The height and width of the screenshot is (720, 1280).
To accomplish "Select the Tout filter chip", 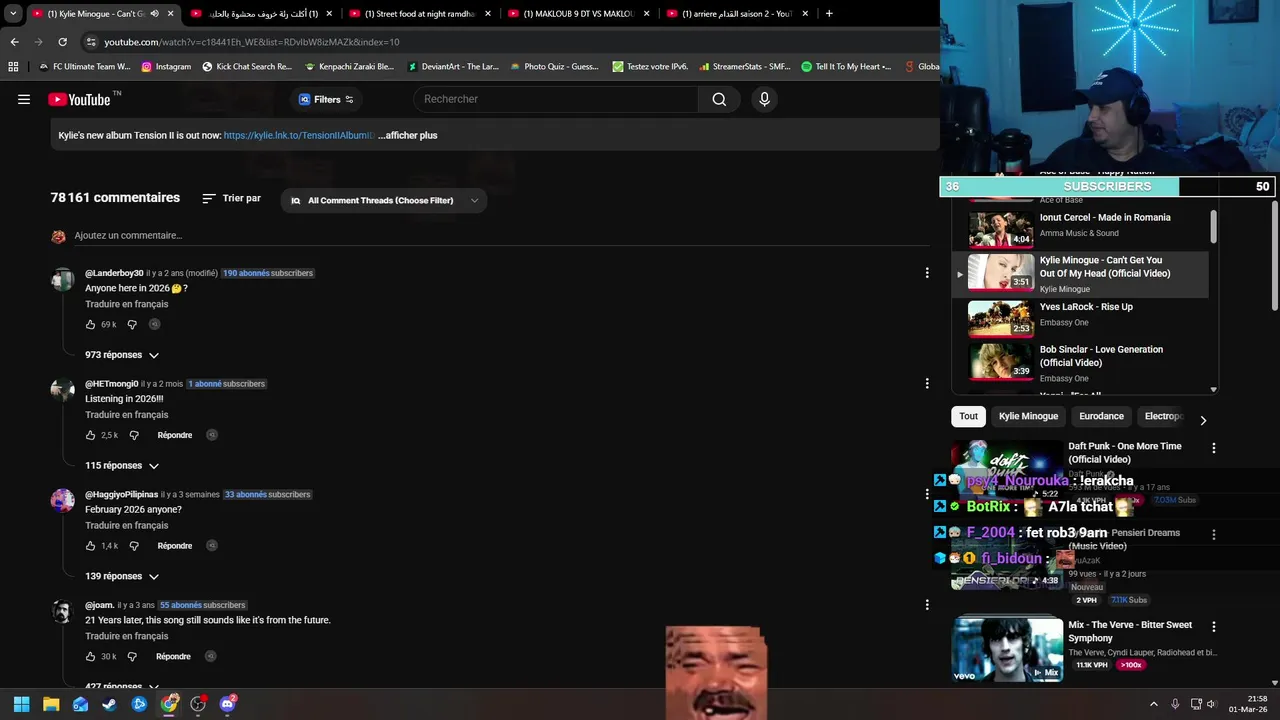I will [x=969, y=416].
